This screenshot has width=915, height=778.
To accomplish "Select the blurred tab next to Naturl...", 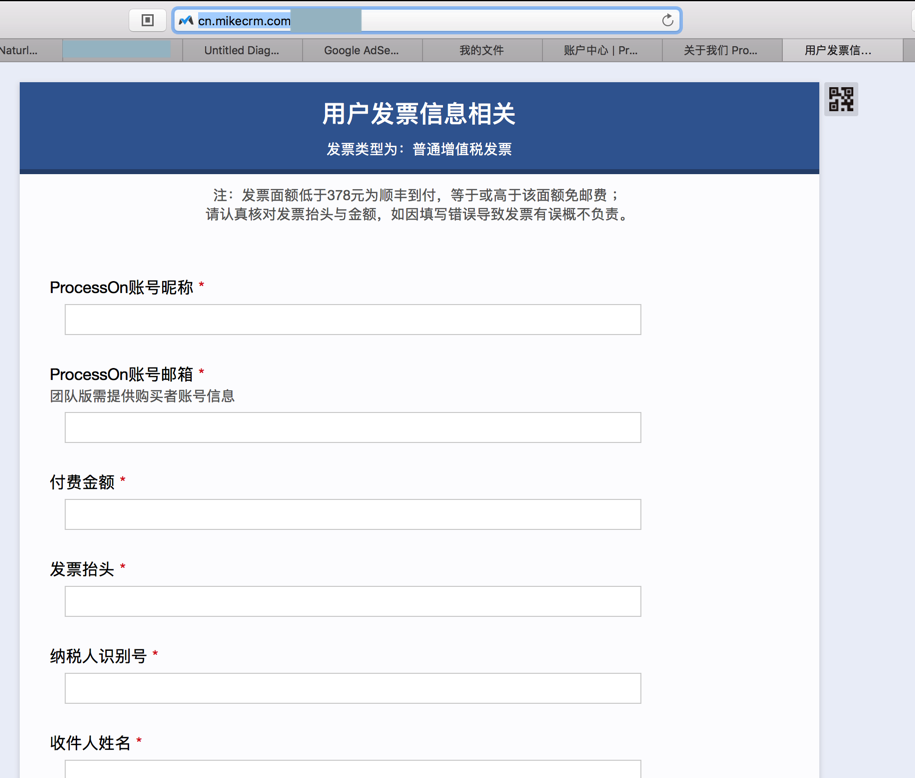I will coord(123,50).
